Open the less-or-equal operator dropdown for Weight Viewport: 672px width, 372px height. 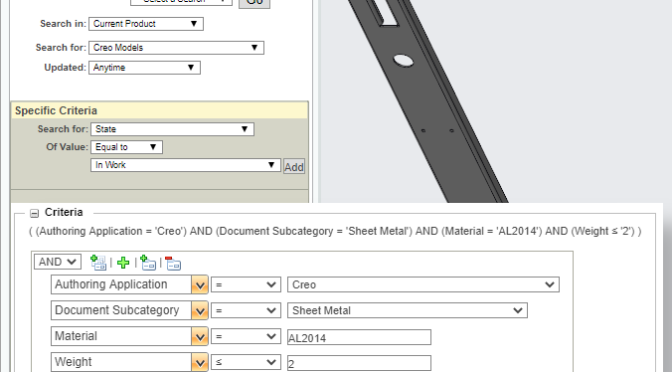[246, 362]
